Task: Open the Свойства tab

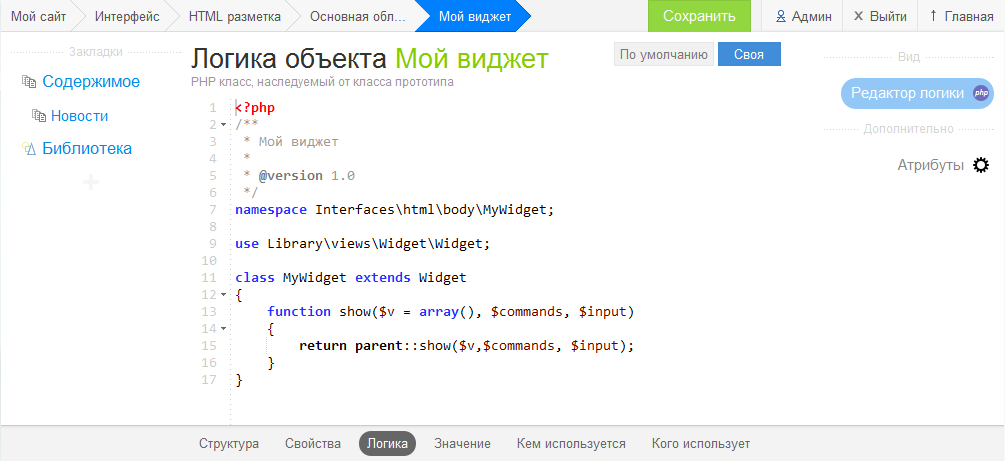Action: [313, 444]
